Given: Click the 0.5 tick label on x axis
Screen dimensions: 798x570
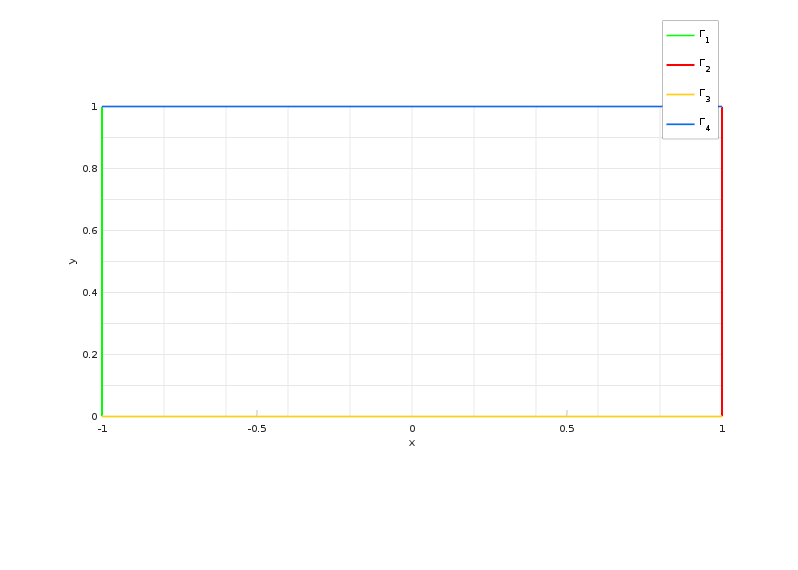Looking at the screenshot, I should pos(567,429).
